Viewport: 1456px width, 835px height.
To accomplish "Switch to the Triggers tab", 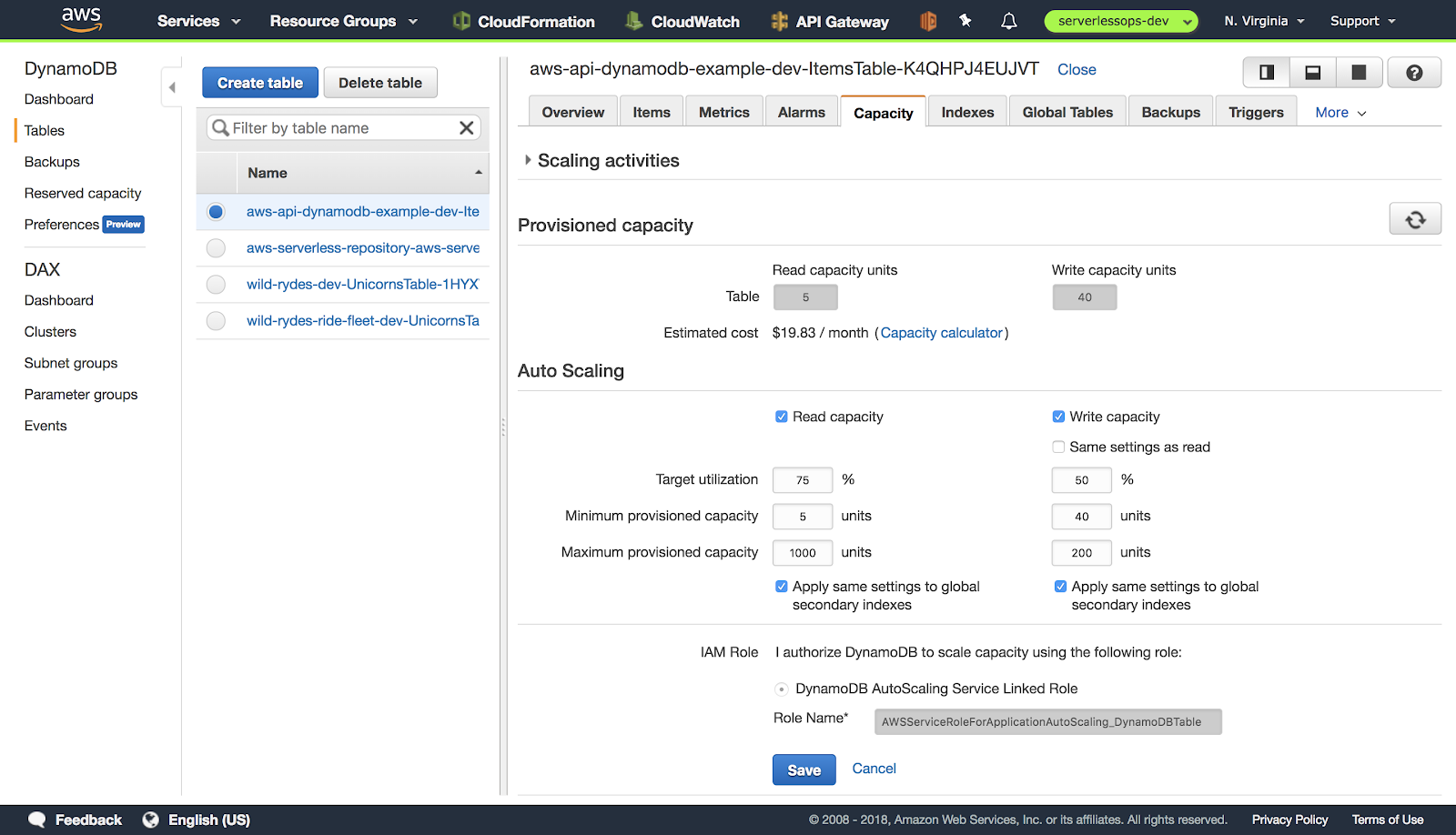I will coord(1256,112).
